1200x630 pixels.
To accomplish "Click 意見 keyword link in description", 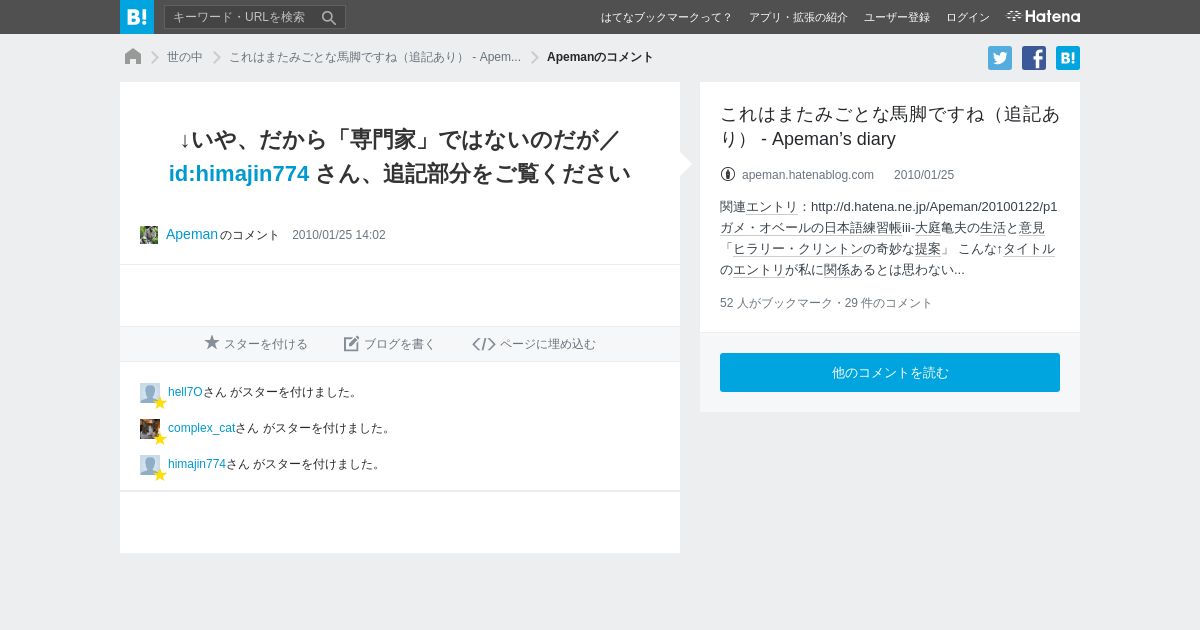I will [x=1032, y=228].
